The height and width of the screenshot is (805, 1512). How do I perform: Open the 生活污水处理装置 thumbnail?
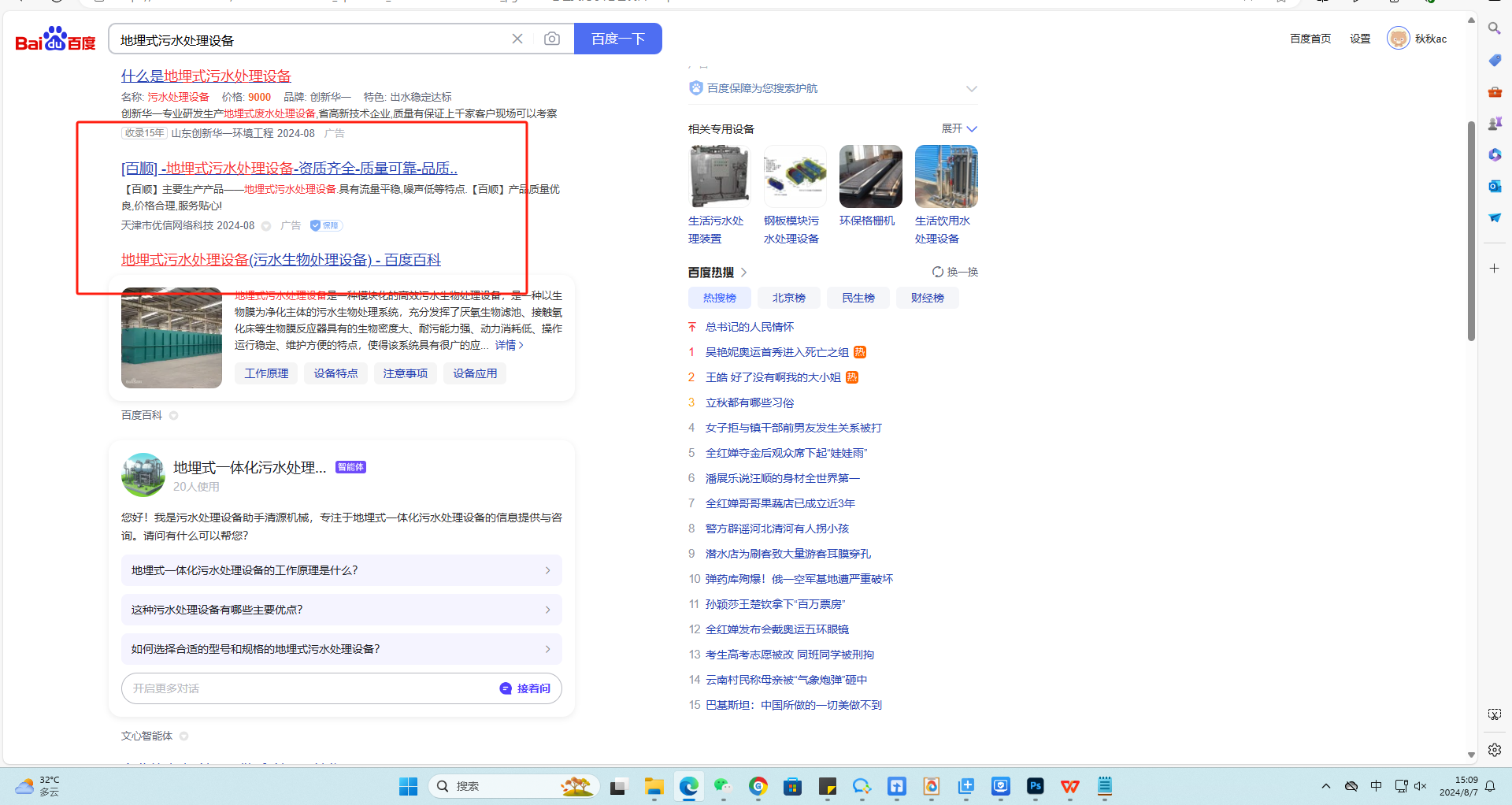pos(719,176)
